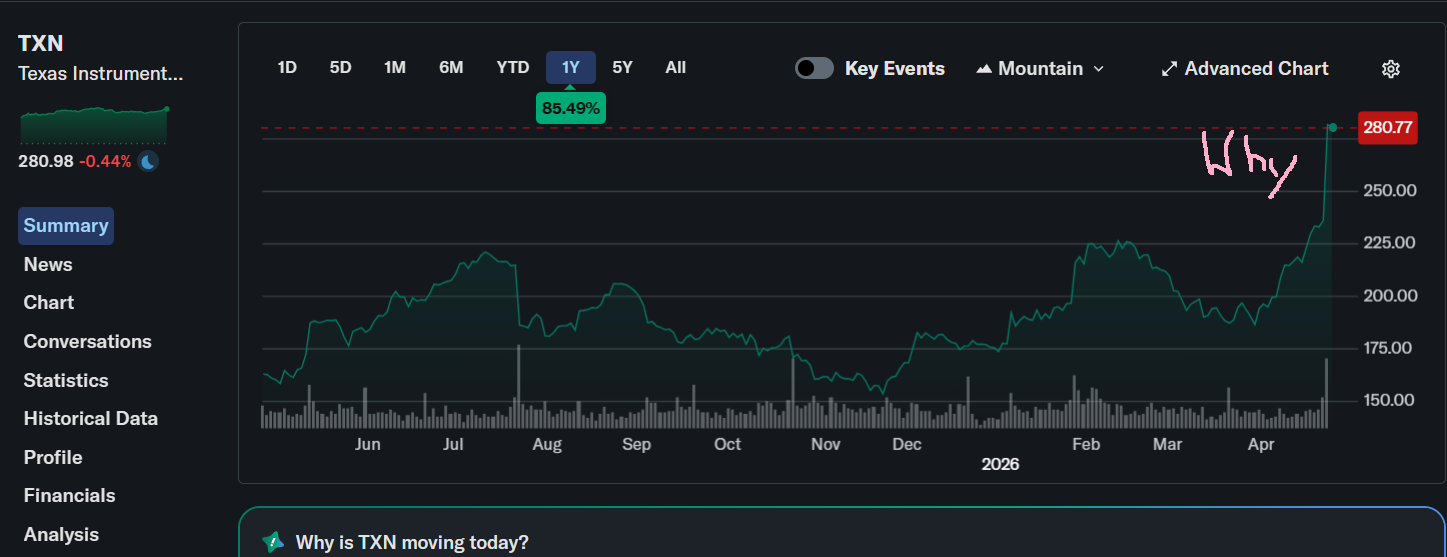Viewport: 1447px width, 557px height.
Task: Go to the Profile section
Action: [53, 458]
